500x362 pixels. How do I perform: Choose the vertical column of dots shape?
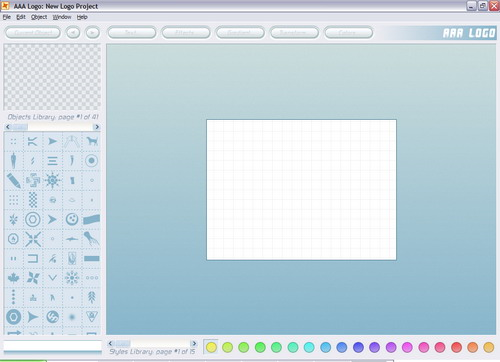tap(13, 297)
